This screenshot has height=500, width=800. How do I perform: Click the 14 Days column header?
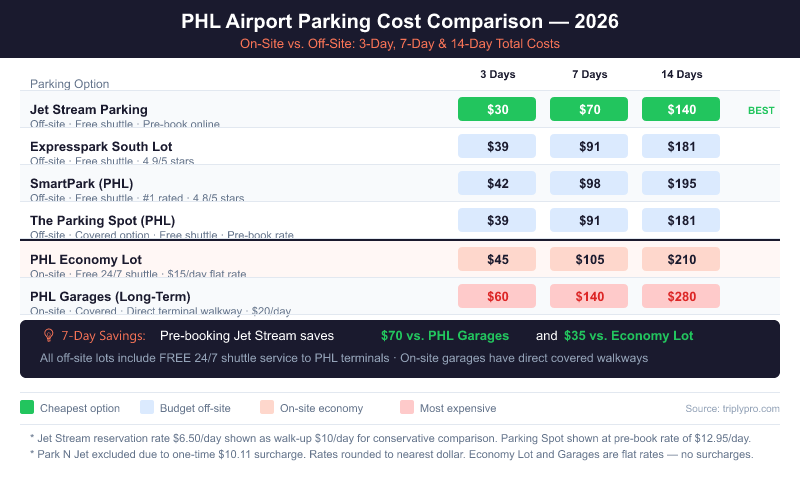681,75
